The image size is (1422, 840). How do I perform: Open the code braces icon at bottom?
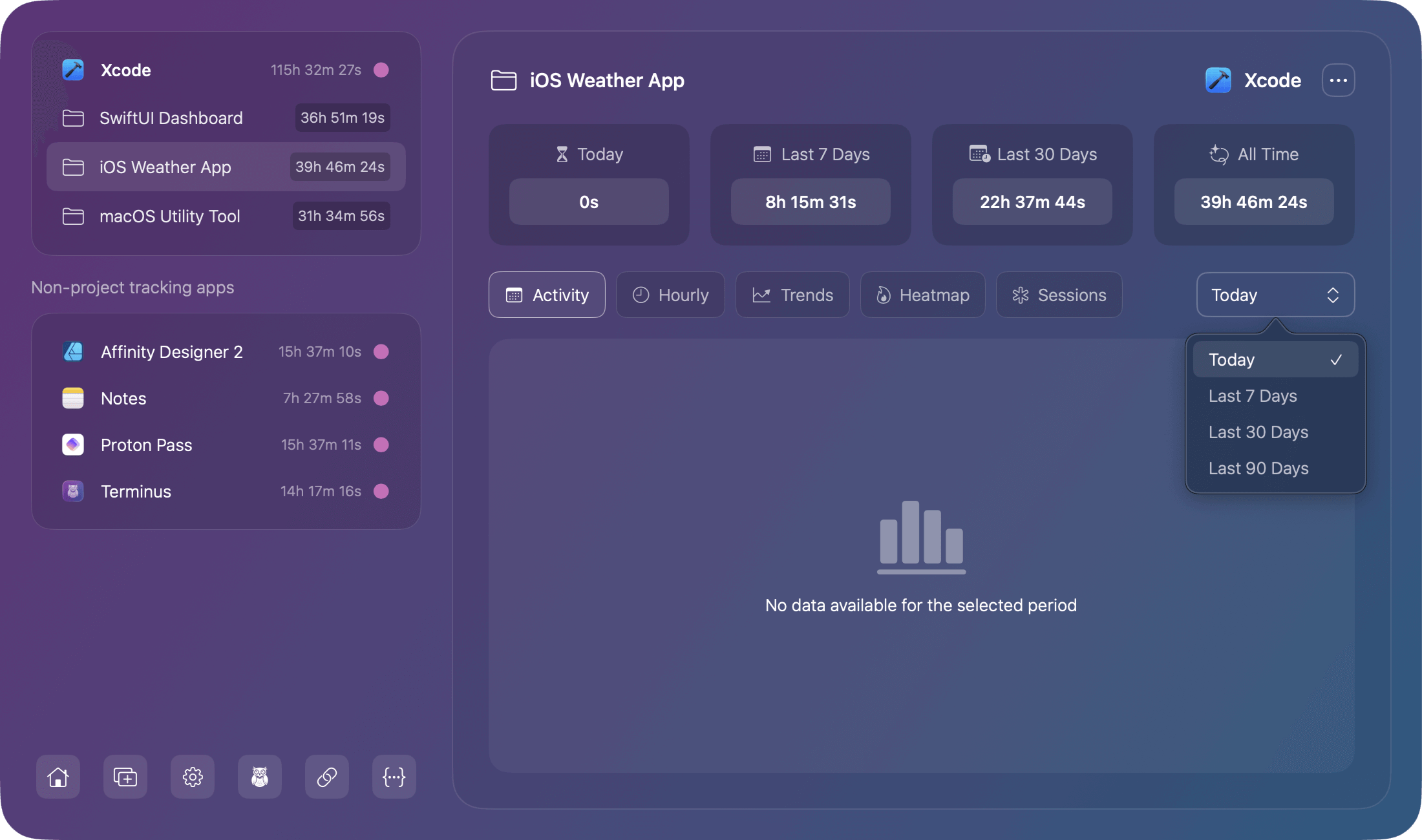pyautogui.click(x=394, y=777)
